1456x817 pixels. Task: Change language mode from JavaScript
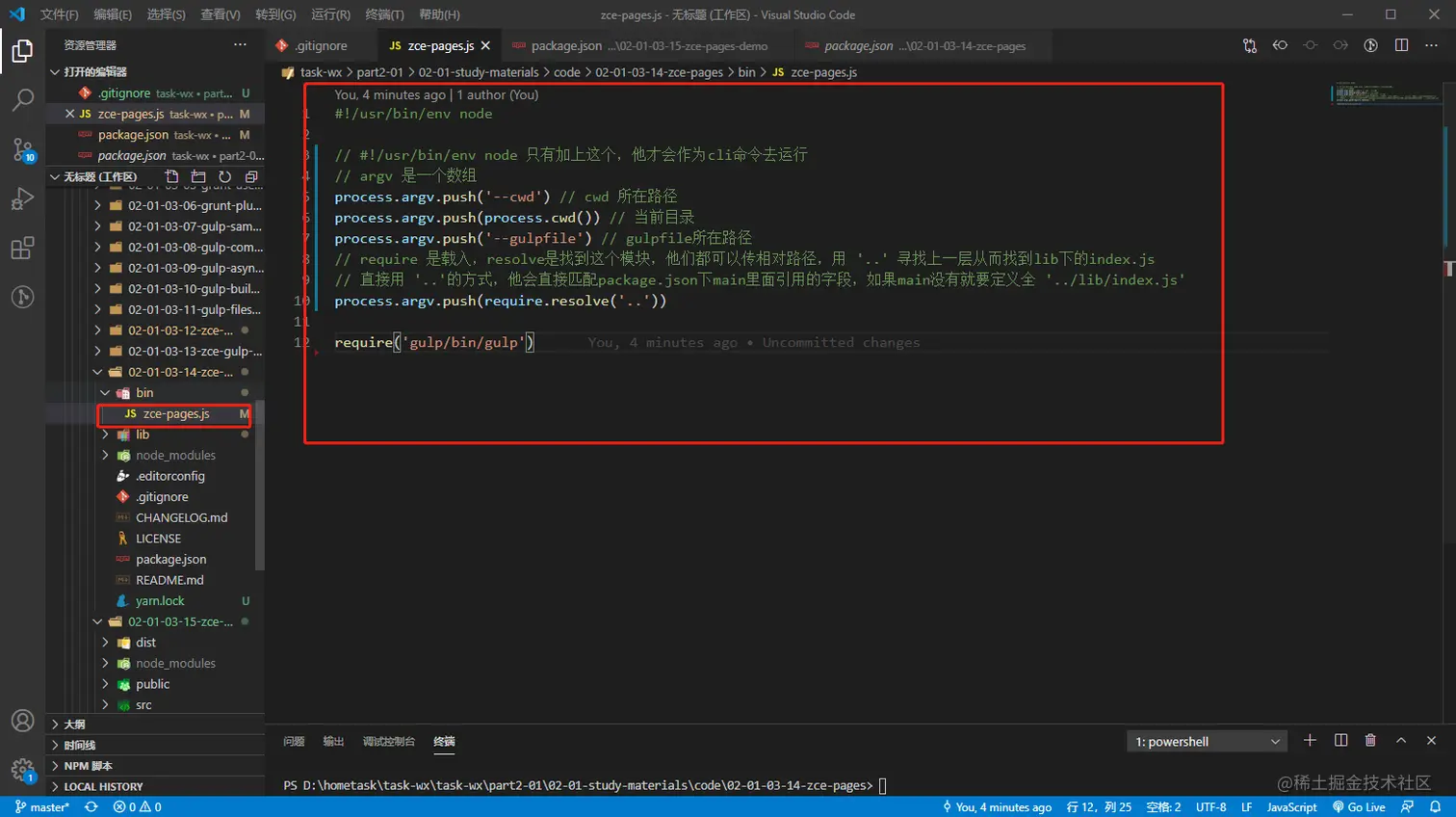pos(1291,807)
